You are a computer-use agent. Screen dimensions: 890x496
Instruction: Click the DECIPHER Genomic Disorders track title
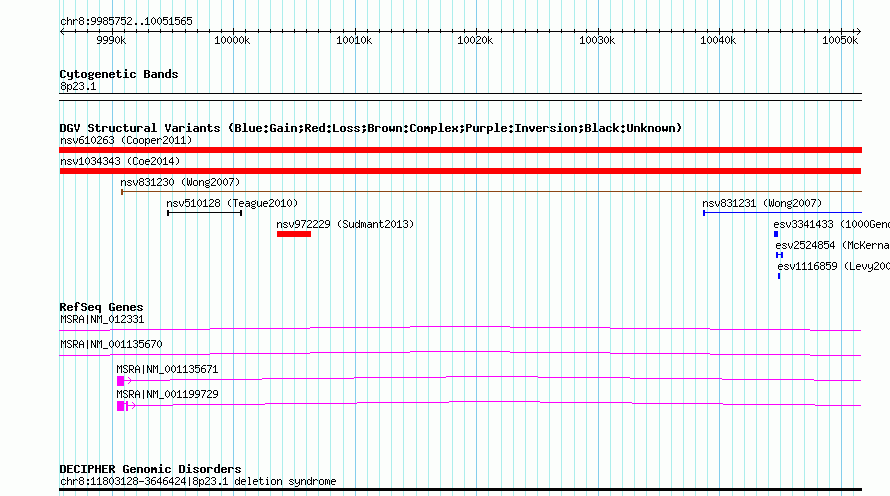tap(150, 469)
